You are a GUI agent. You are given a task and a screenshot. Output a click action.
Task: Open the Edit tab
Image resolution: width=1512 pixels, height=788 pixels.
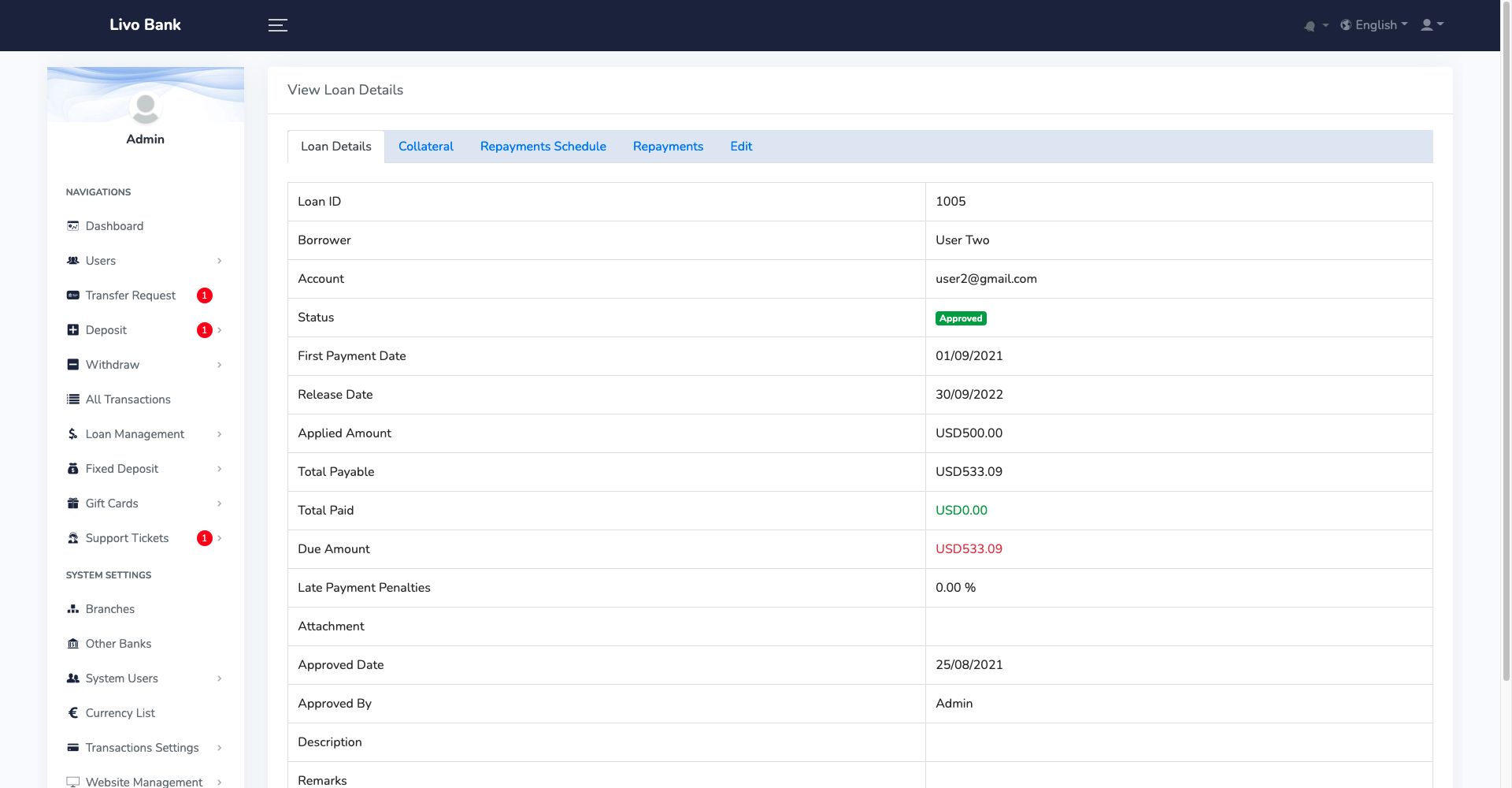click(x=740, y=147)
